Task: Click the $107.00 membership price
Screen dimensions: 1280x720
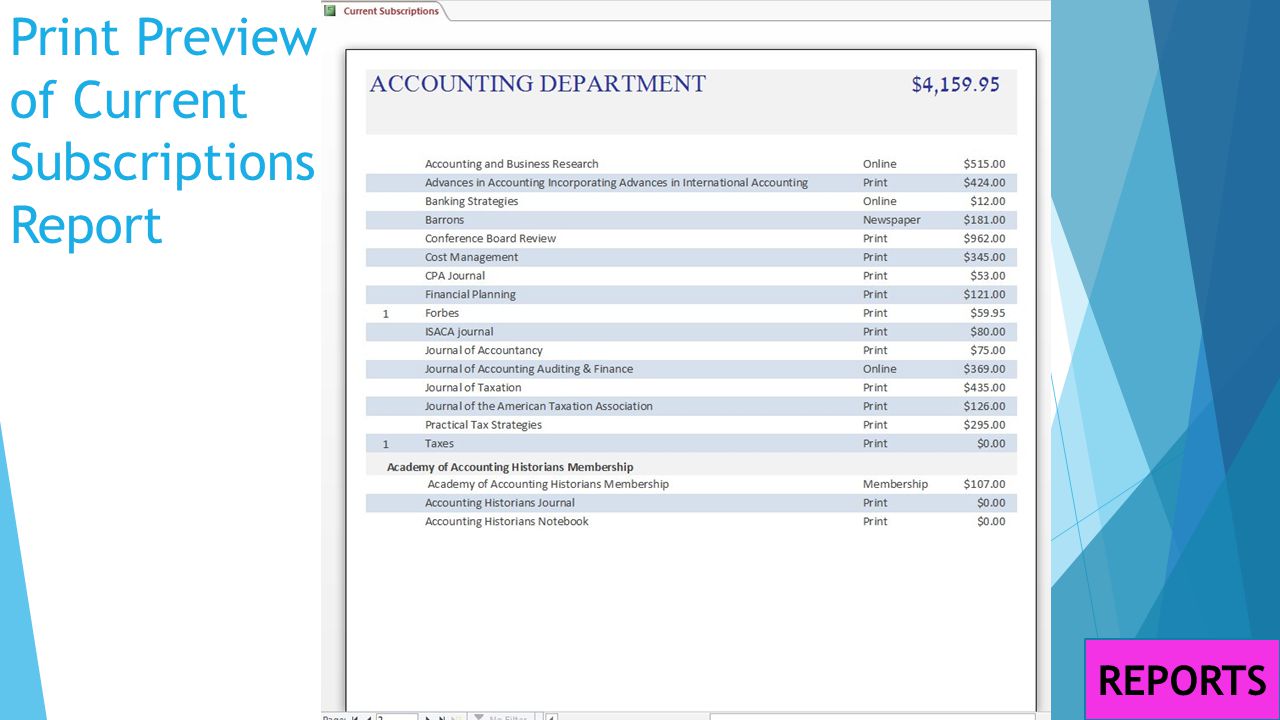Action: (x=984, y=484)
